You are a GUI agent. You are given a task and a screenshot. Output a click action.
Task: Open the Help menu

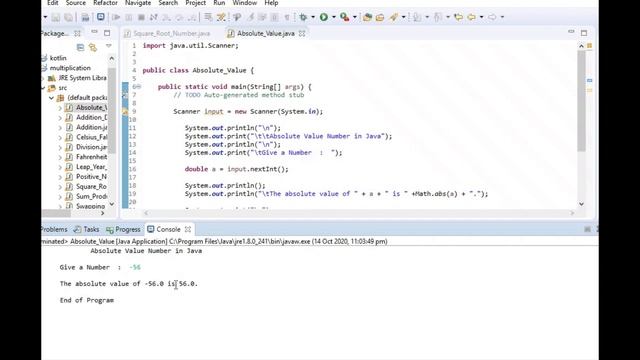click(271, 3)
